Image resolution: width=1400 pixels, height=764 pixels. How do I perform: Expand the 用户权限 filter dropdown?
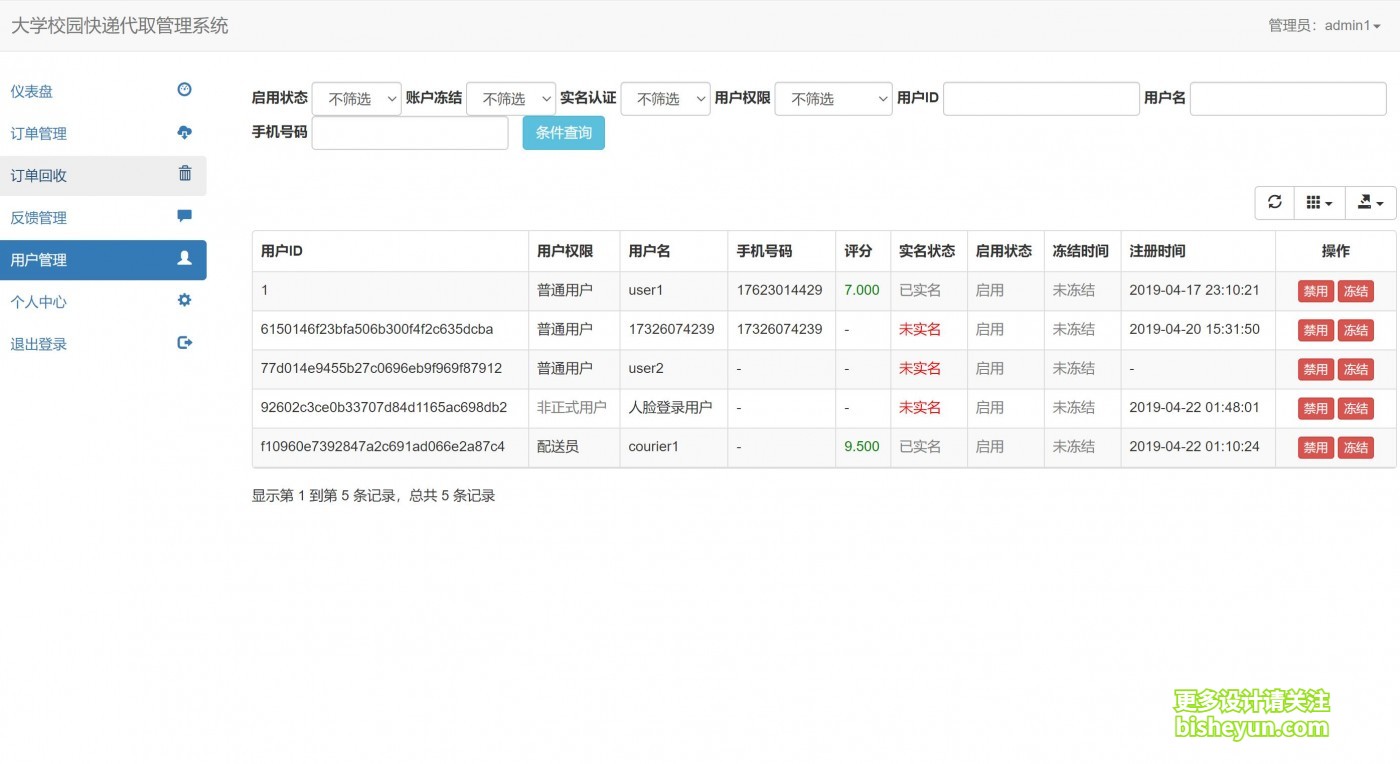(833, 99)
